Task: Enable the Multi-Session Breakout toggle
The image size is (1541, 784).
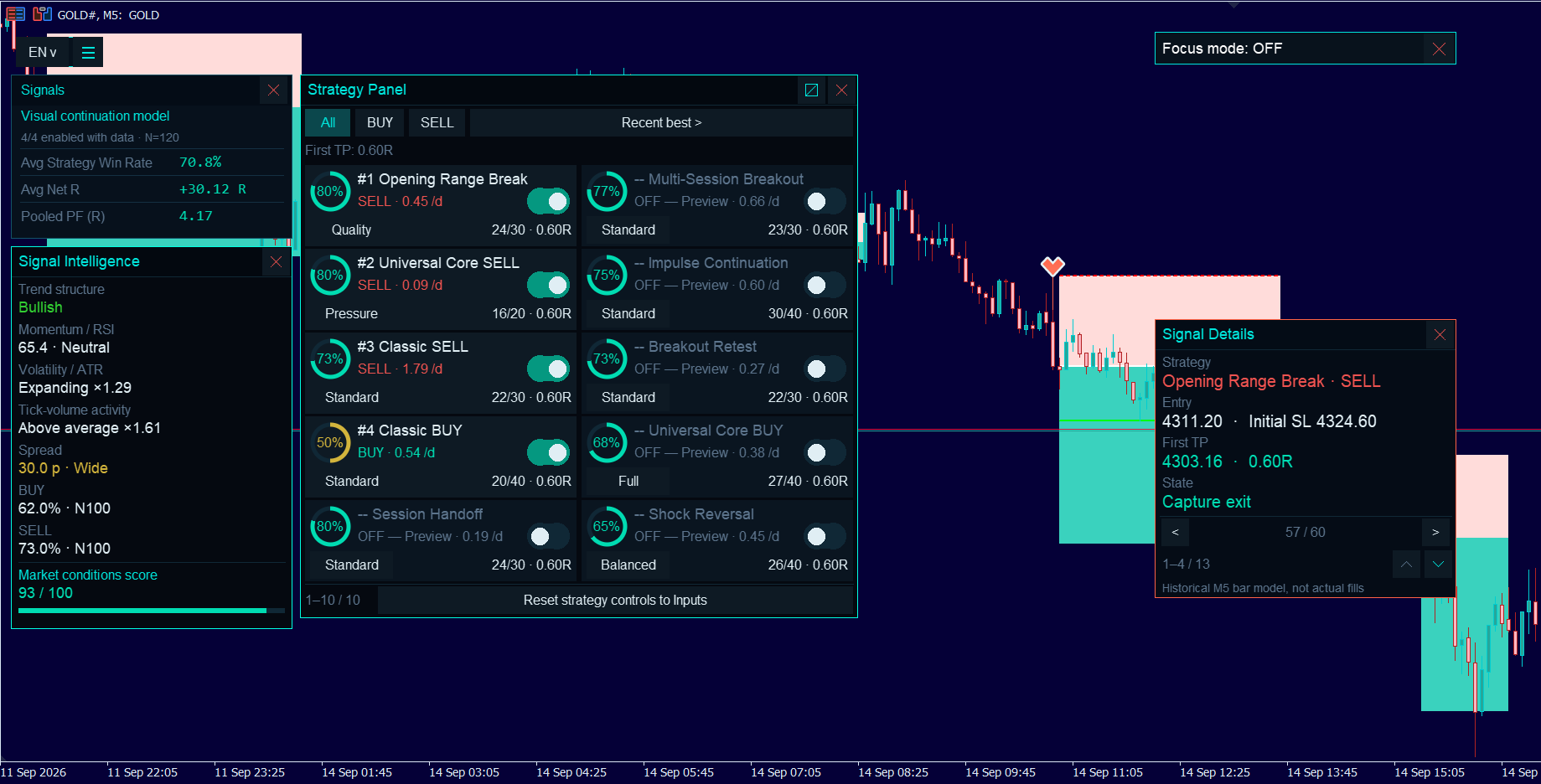Action: click(825, 201)
